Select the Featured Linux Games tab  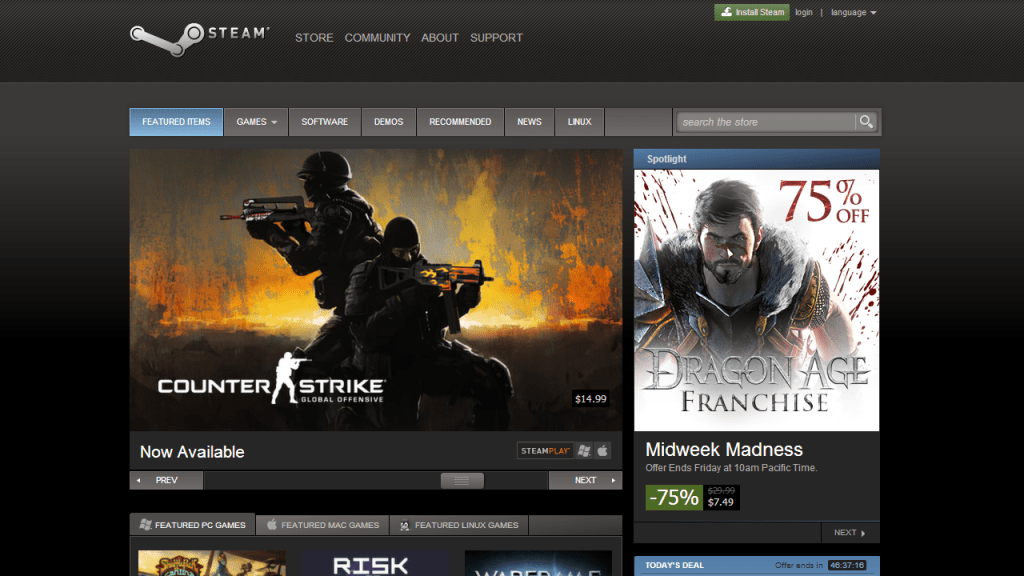click(x=458, y=525)
